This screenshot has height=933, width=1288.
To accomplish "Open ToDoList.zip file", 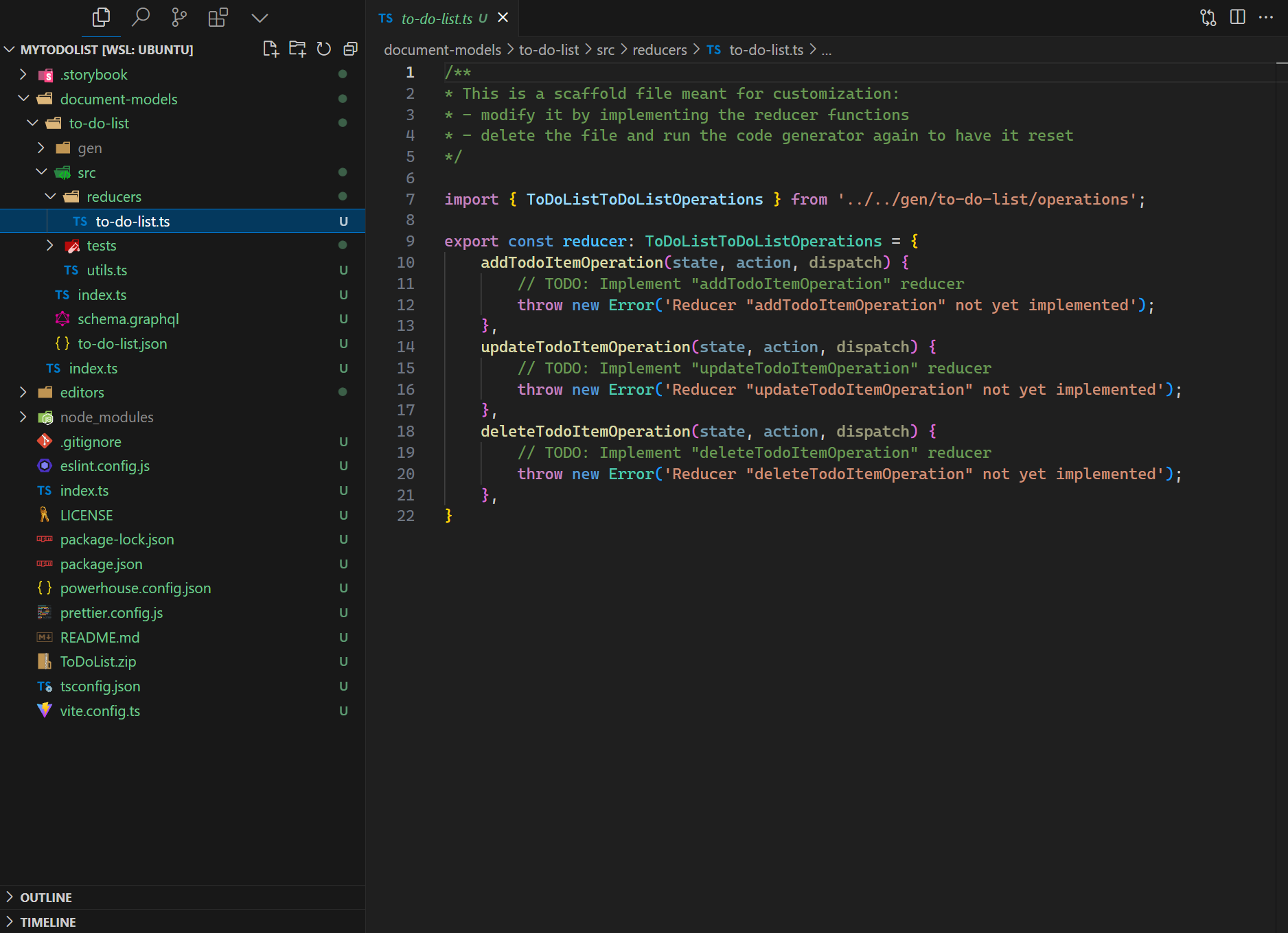I will tap(183, 662).
